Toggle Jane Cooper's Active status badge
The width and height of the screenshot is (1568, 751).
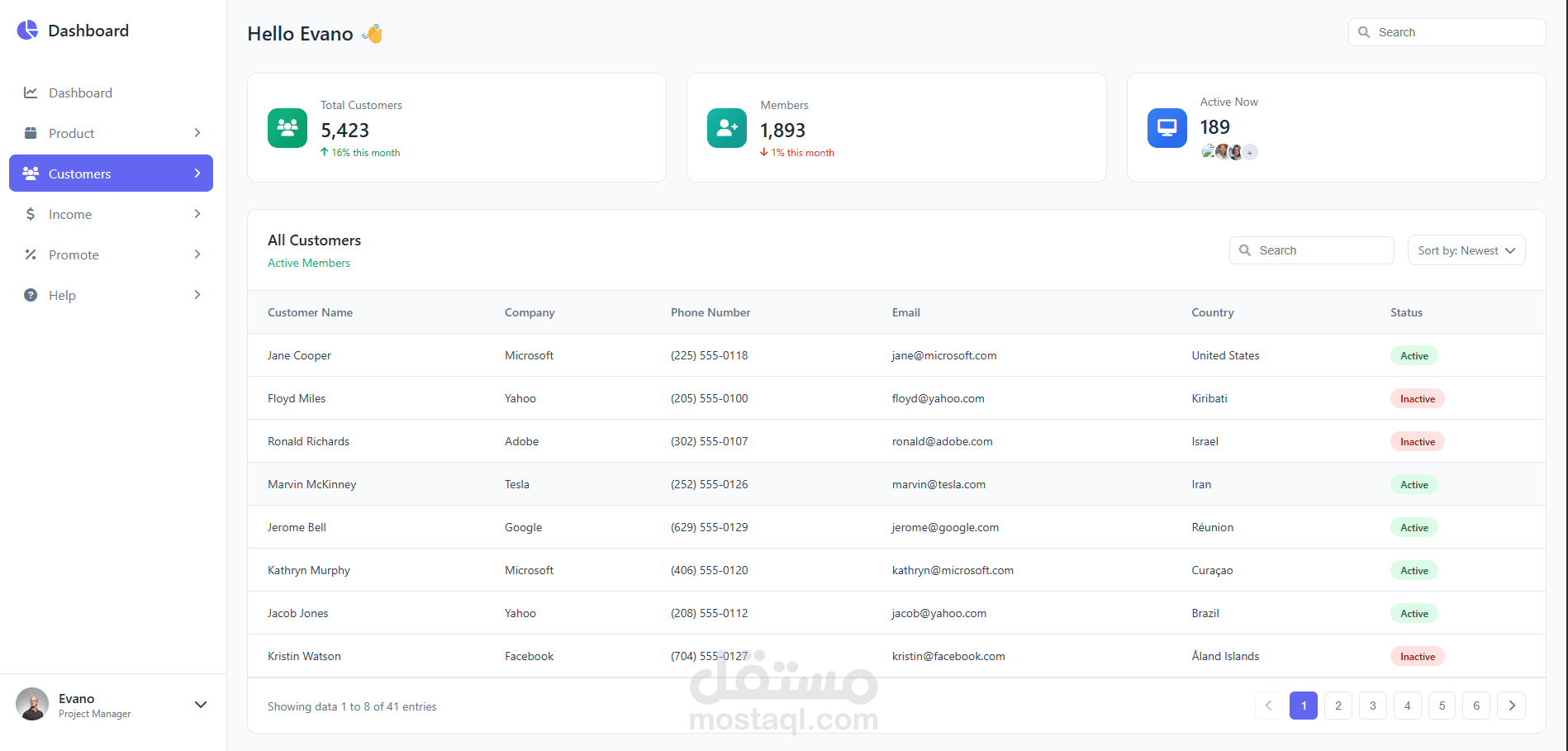tap(1414, 355)
